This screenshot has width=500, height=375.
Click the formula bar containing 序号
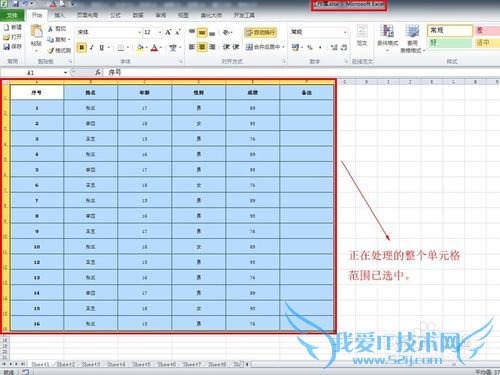[300, 72]
